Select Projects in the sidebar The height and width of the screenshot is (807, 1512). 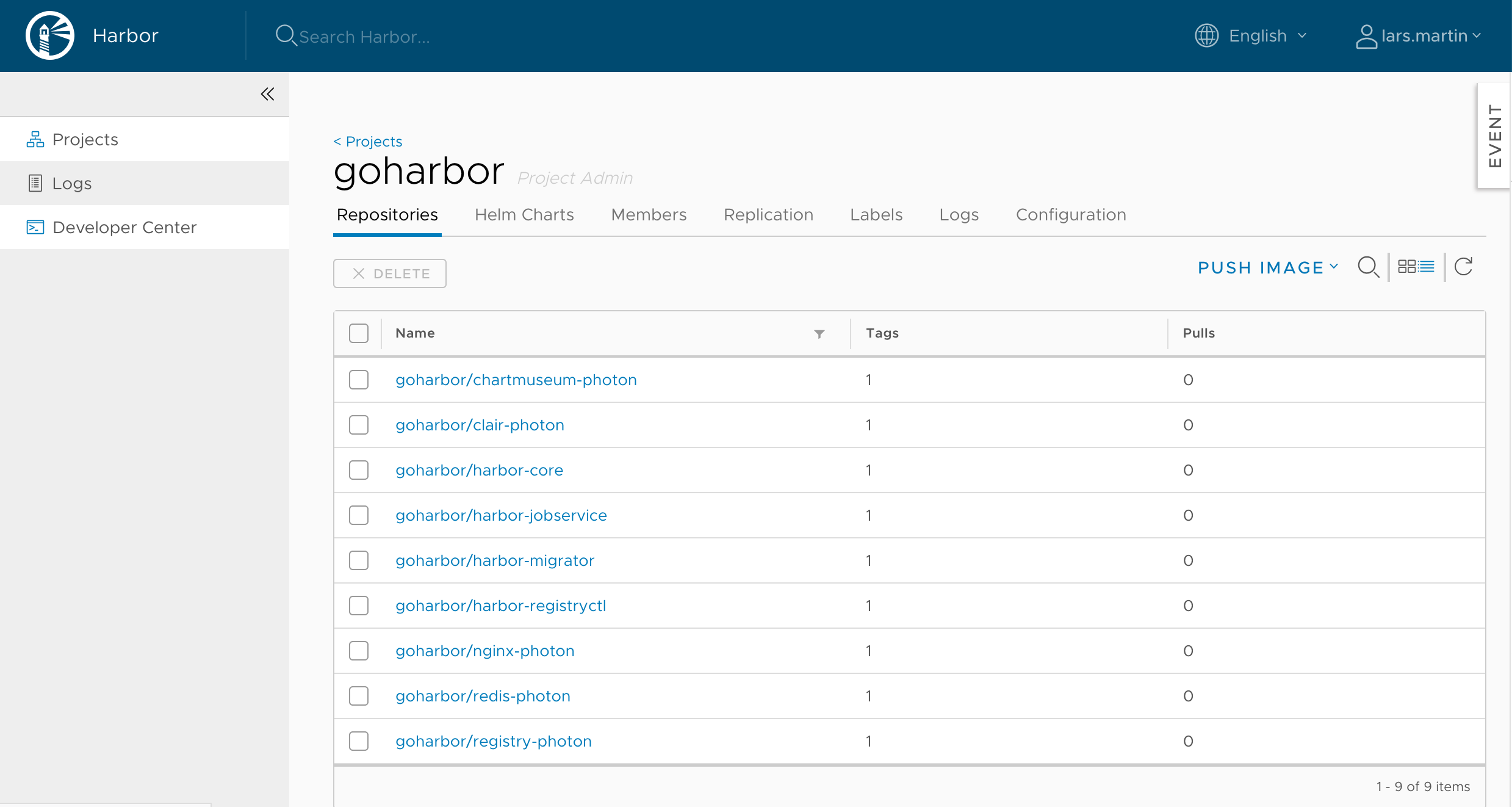[x=145, y=139]
